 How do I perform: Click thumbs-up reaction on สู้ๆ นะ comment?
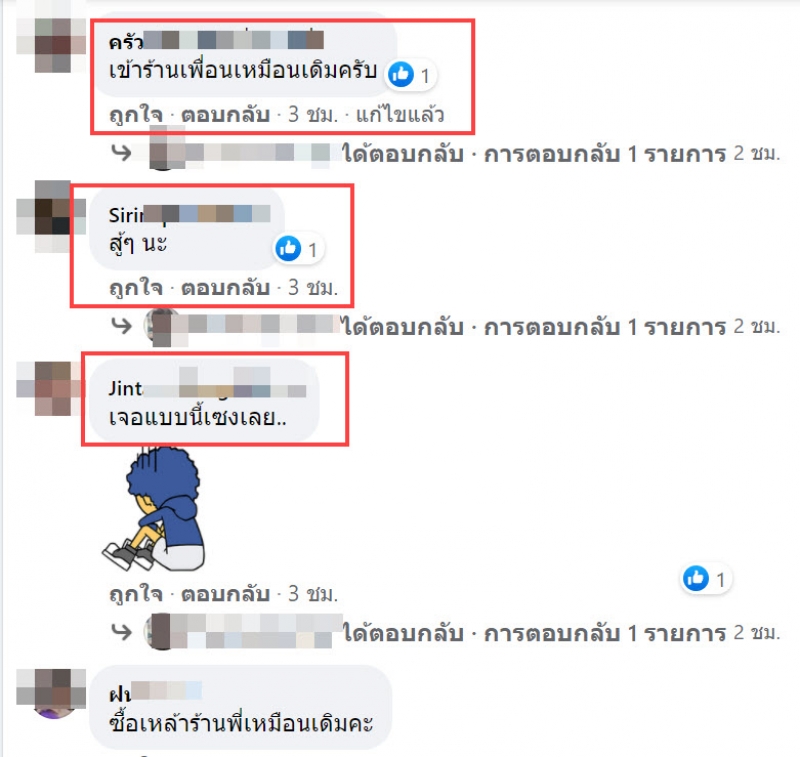[x=288, y=248]
